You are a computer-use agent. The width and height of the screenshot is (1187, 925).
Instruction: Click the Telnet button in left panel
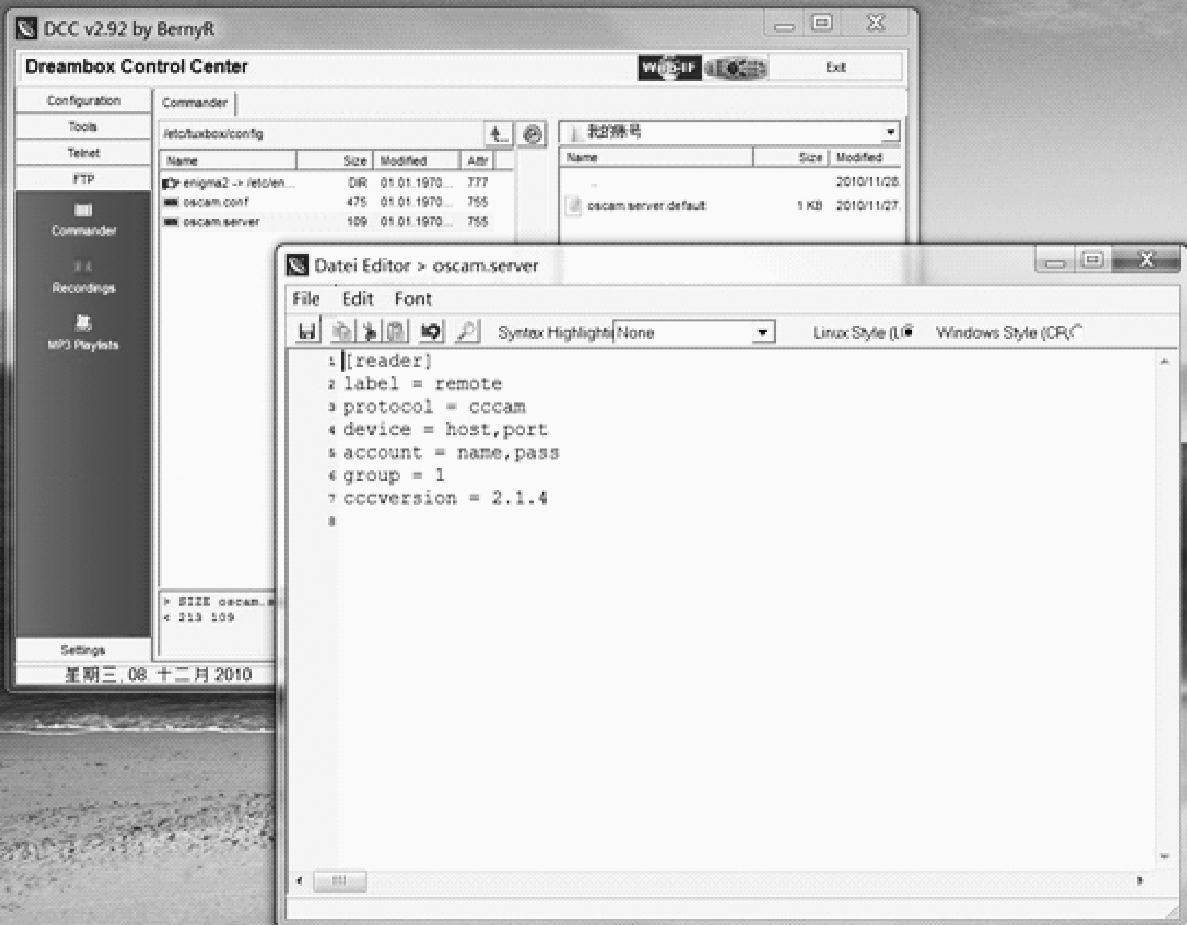(83, 153)
